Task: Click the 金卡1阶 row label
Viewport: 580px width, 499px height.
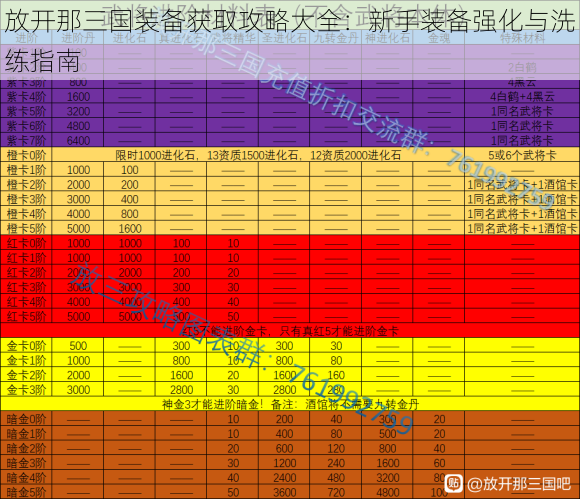Action: tap(26, 360)
